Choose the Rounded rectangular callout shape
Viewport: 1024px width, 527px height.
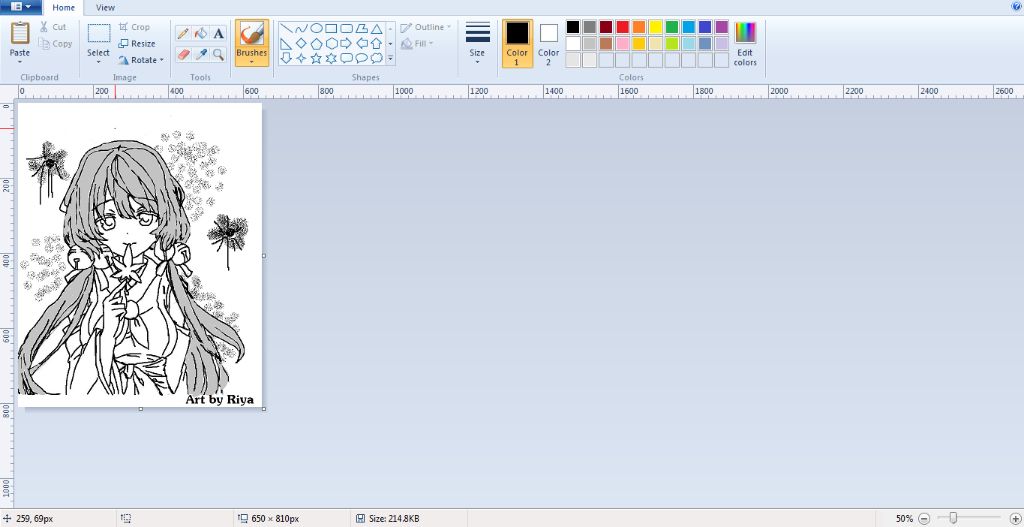point(346,58)
